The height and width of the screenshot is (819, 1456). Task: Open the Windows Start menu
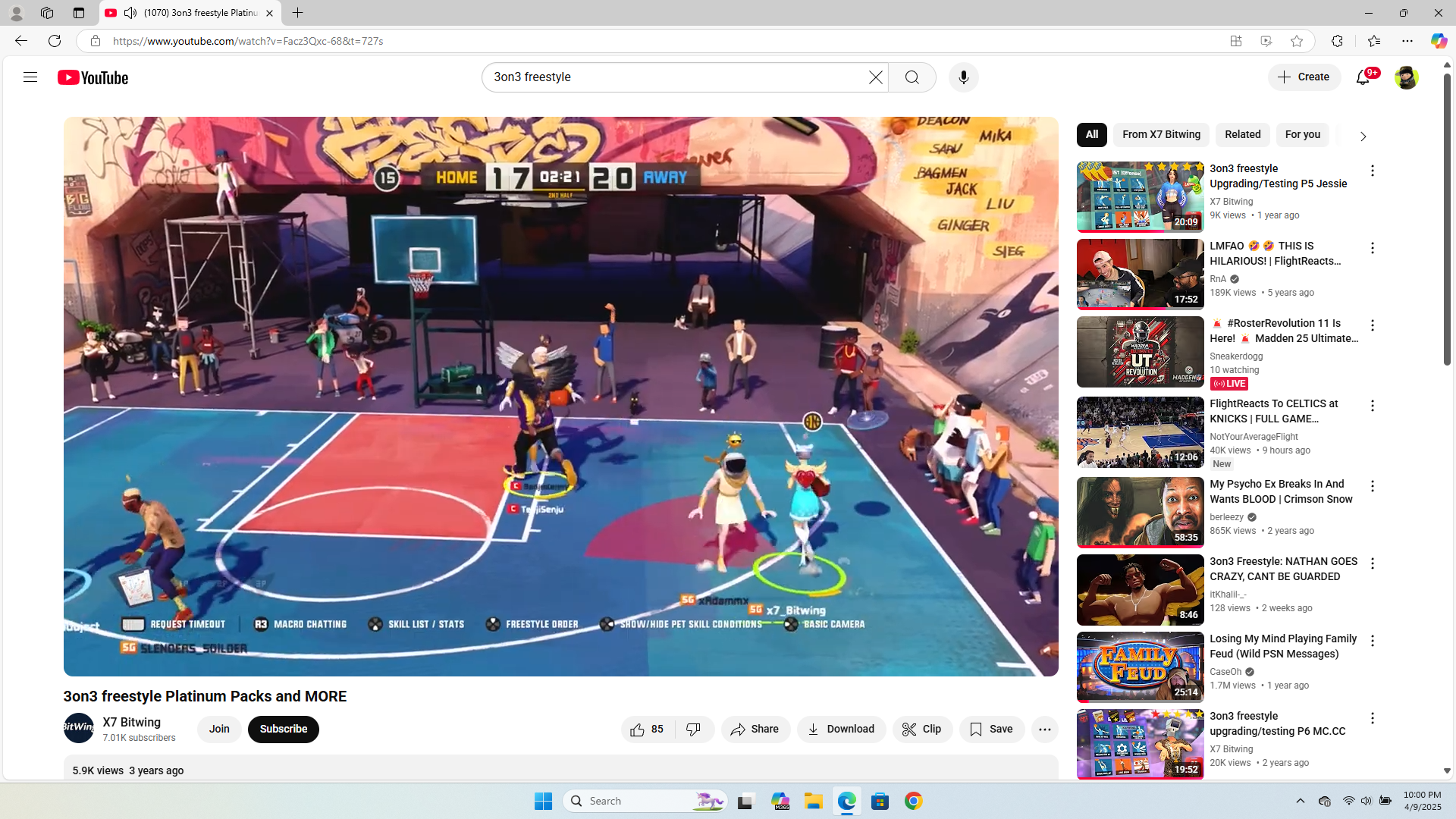coord(544,801)
